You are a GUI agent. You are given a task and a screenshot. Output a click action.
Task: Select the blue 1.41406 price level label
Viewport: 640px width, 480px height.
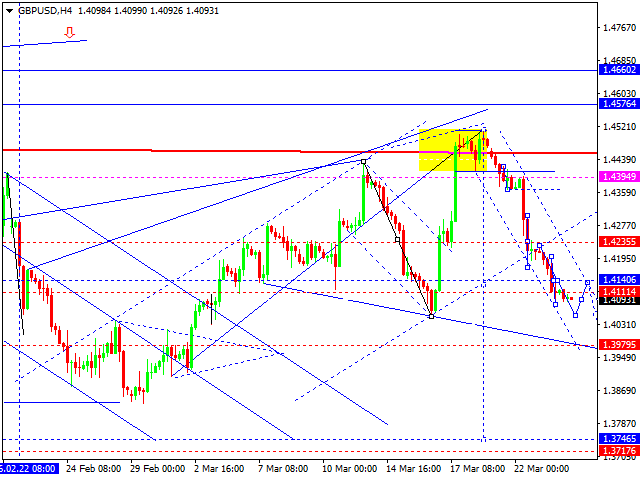[619, 280]
